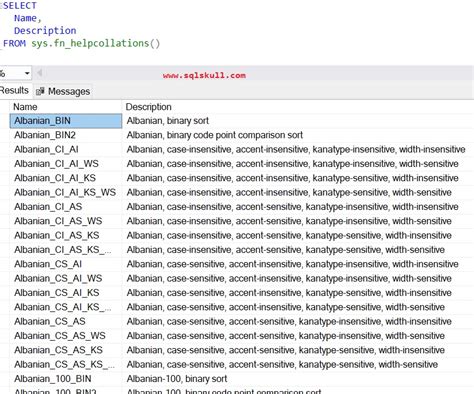This screenshot has height=394, width=474.
Task: Click the Messages tab icon
Action: pyautogui.click(x=40, y=91)
